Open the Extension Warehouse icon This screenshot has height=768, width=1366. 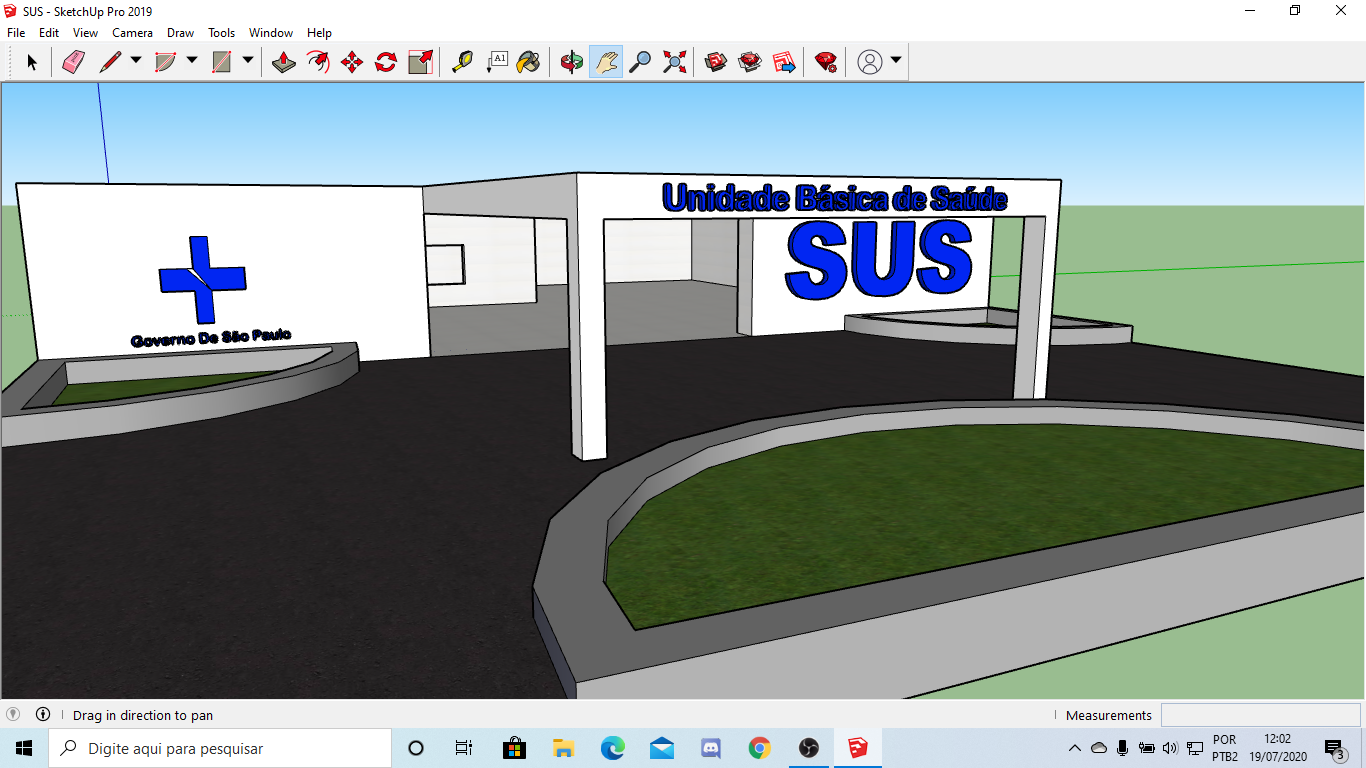coord(750,62)
